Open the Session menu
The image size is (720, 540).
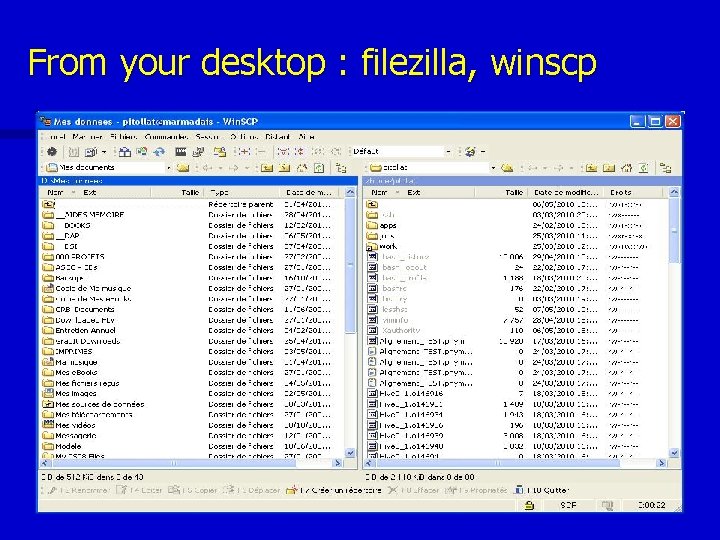(x=207, y=137)
